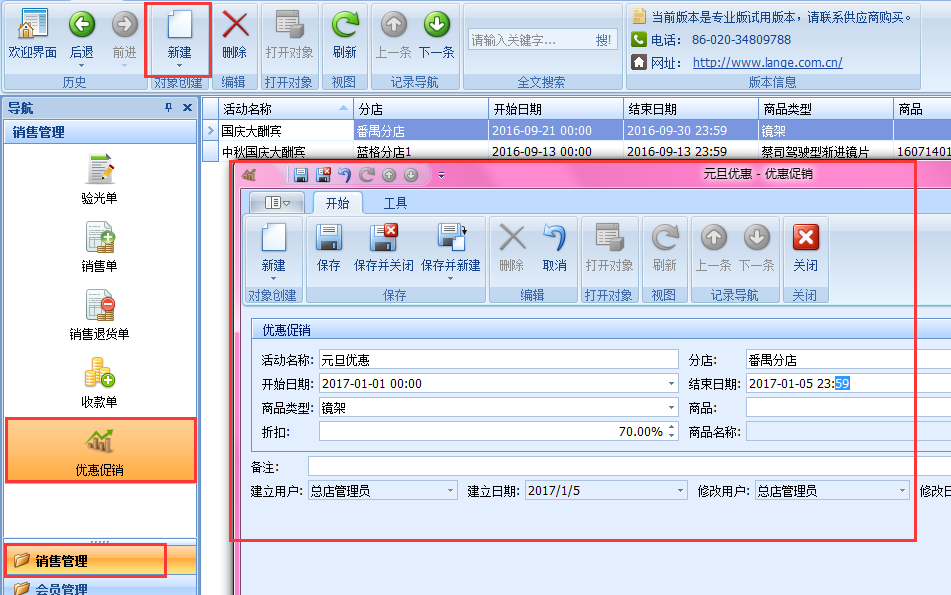Click Save and Close in dialog toolbar

click(384, 247)
